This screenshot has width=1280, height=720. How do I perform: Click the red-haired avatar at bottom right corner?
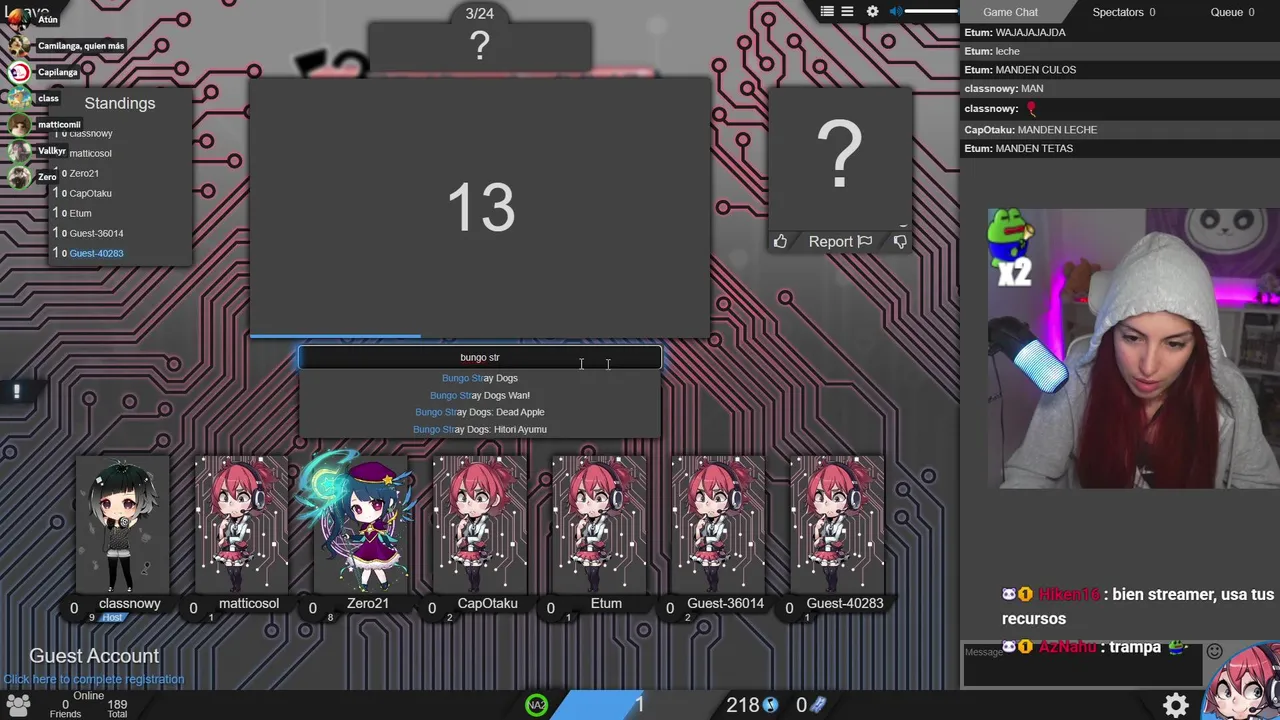coord(1243,683)
